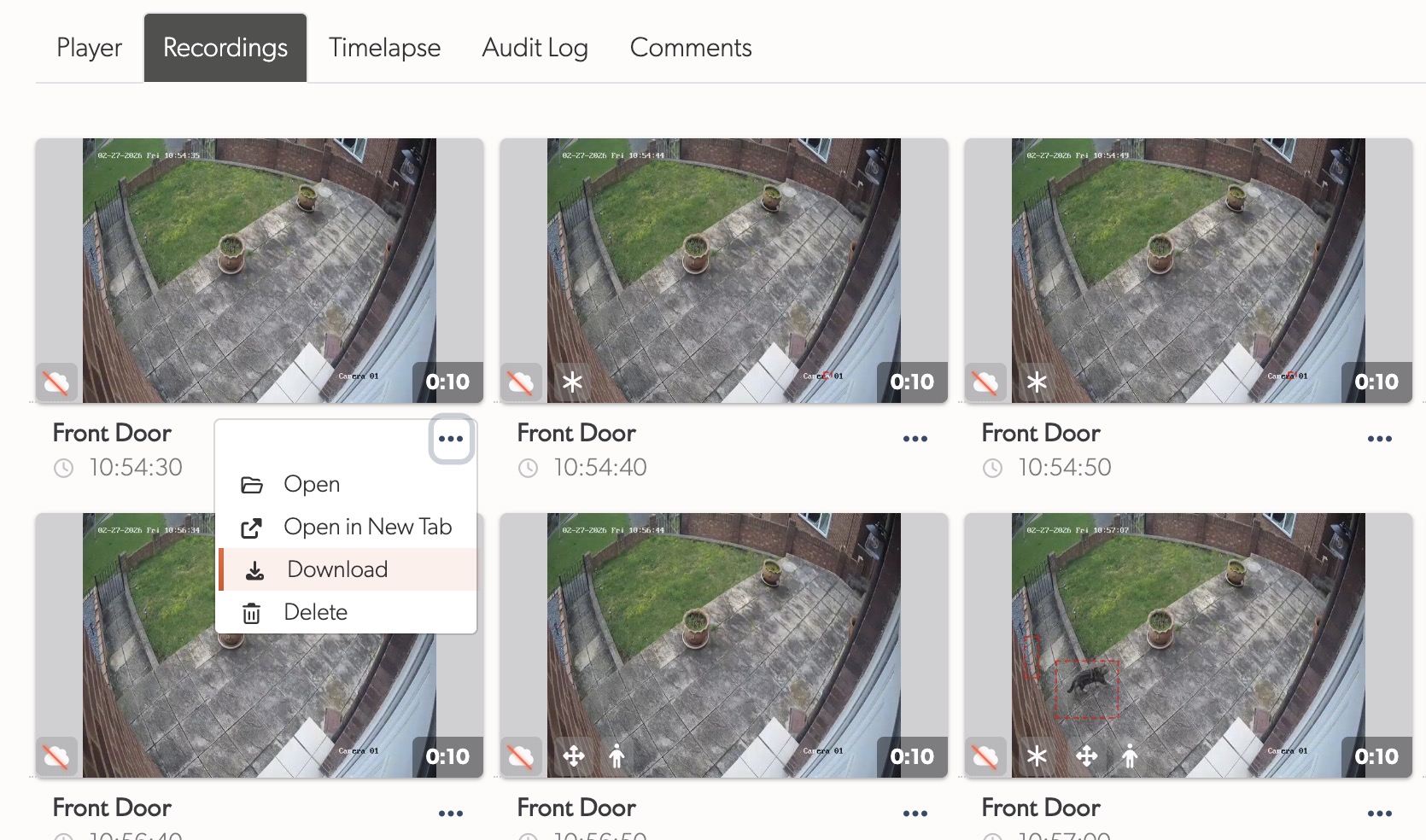Switch to the Timelapse tab
This screenshot has height=840, width=1426.
click(384, 48)
